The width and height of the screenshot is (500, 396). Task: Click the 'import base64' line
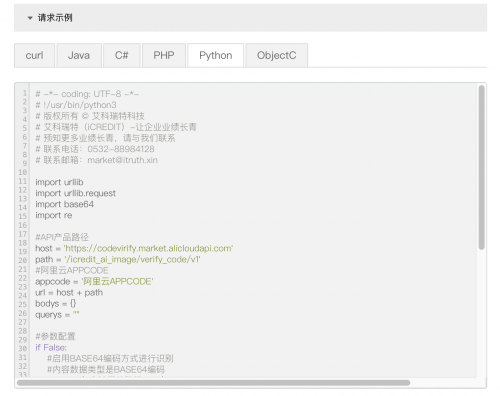click(65, 204)
